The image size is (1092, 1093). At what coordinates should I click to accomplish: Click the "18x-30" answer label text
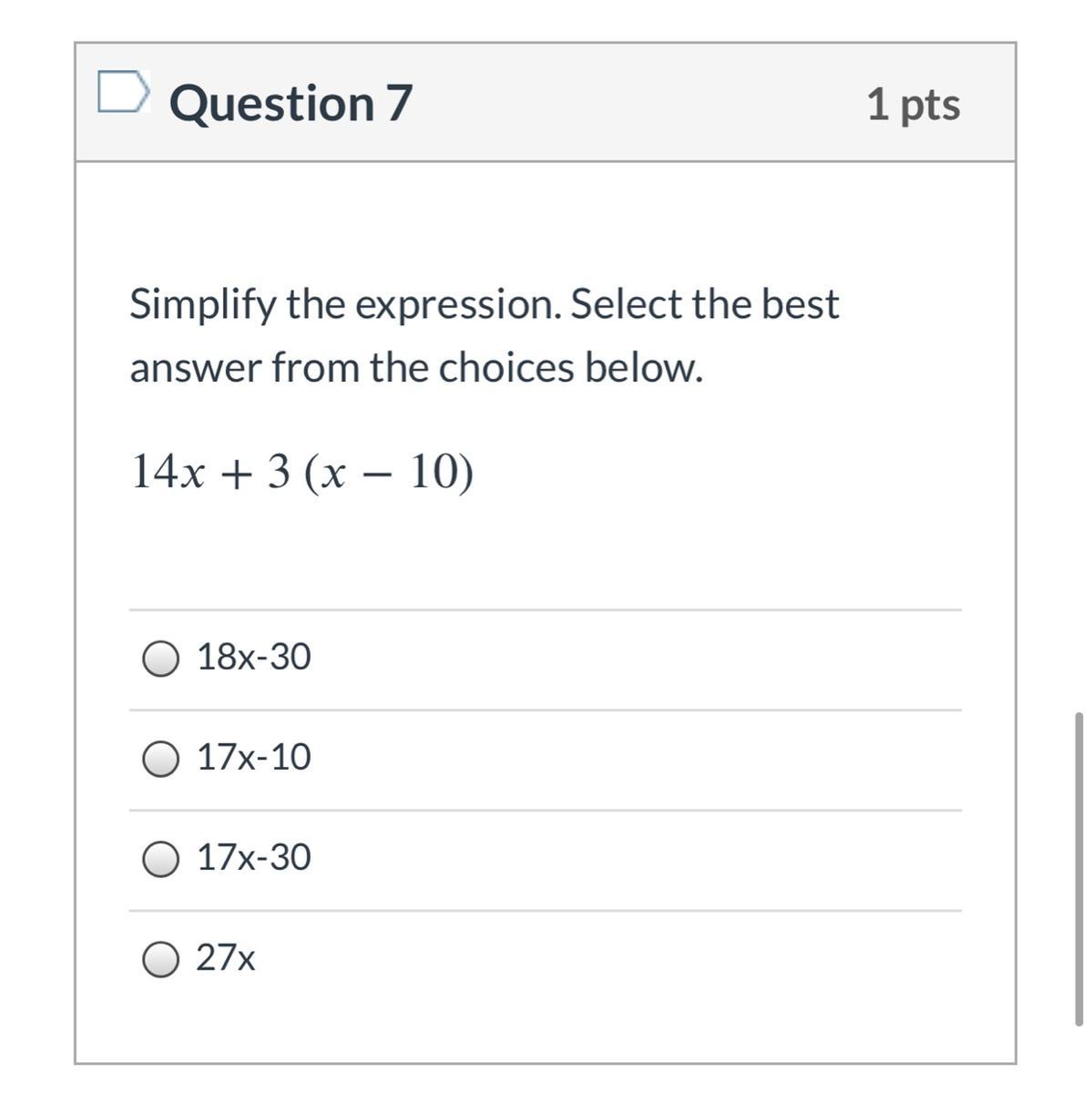(254, 657)
